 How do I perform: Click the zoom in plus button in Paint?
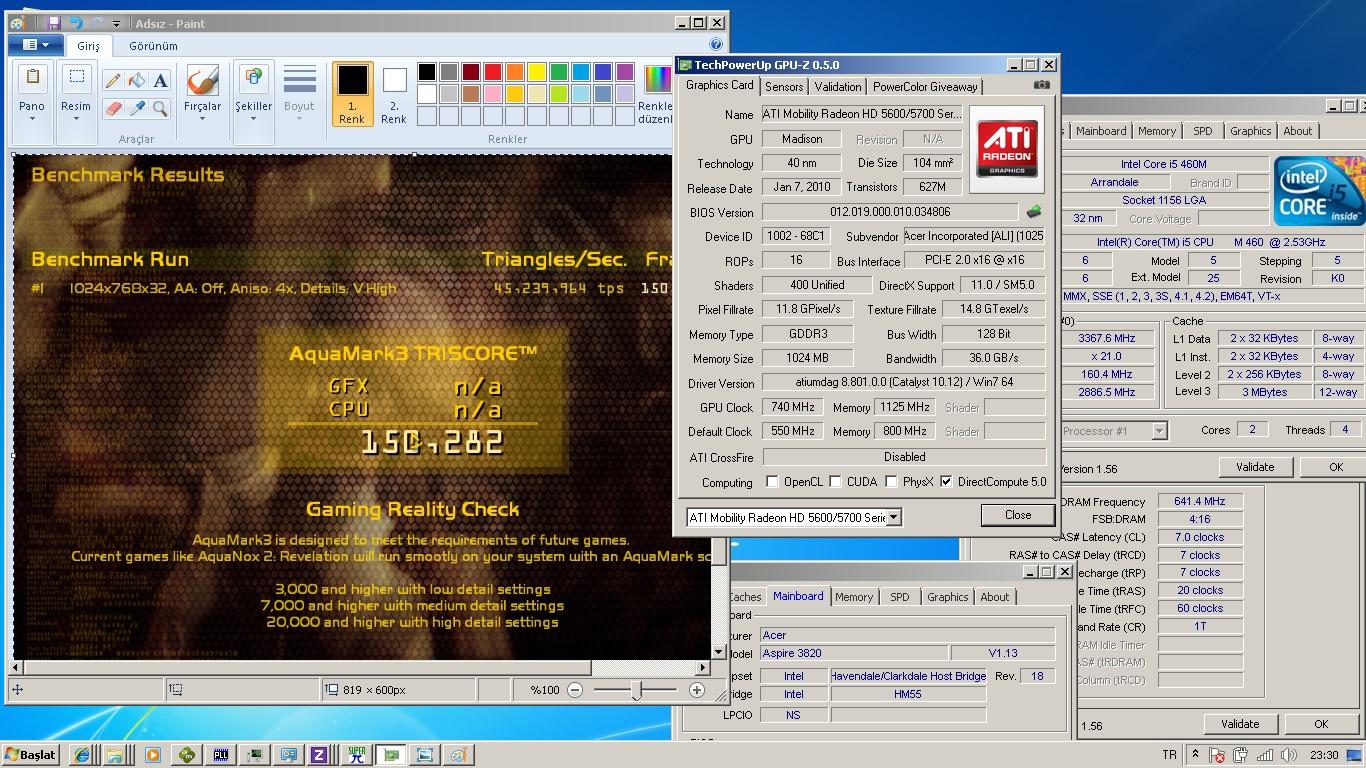click(x=697, y=690)
